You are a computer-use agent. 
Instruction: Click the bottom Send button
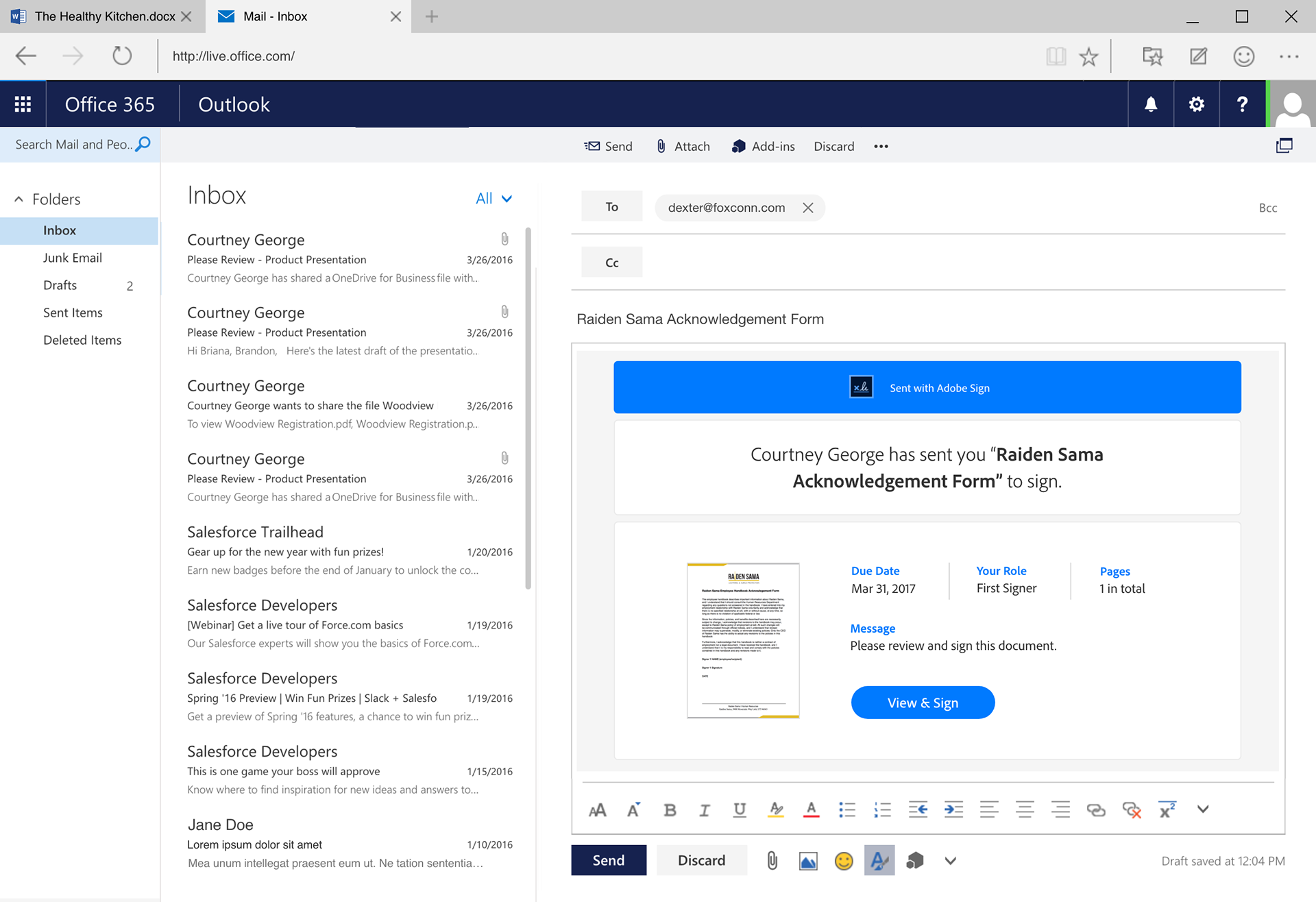pyautogui.click(x=609, y=860)
